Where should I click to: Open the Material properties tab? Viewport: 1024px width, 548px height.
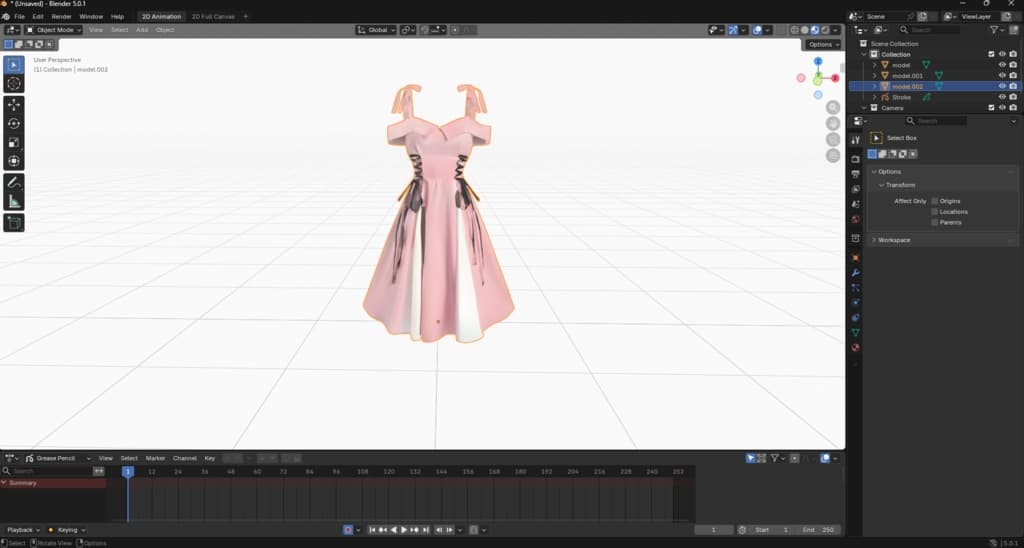(856, 347)
